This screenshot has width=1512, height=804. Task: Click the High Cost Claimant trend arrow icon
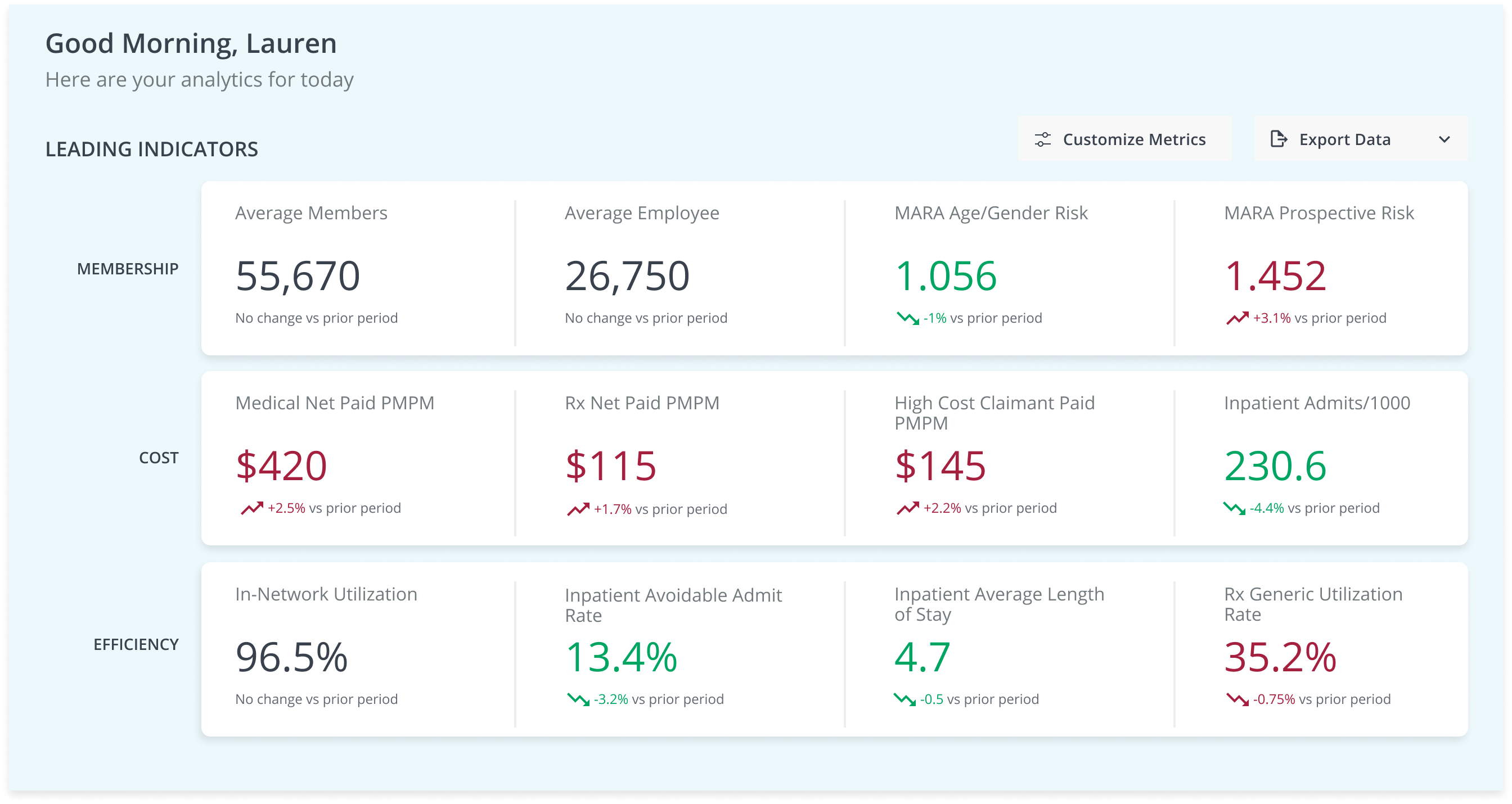[907, 508]
